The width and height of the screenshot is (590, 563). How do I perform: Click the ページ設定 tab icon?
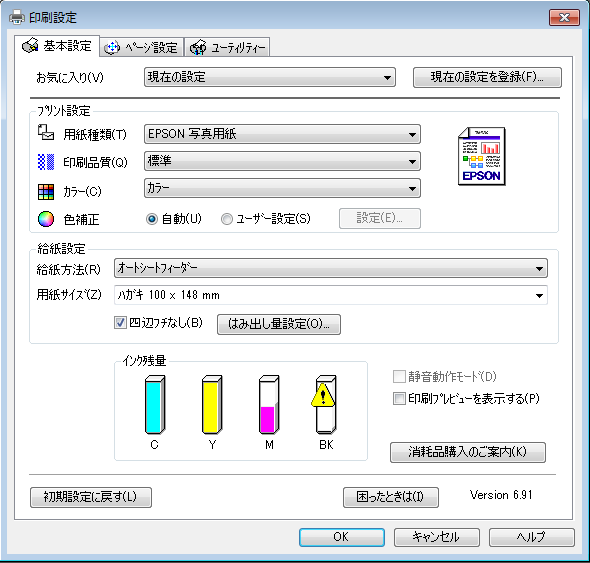[112, 48]
